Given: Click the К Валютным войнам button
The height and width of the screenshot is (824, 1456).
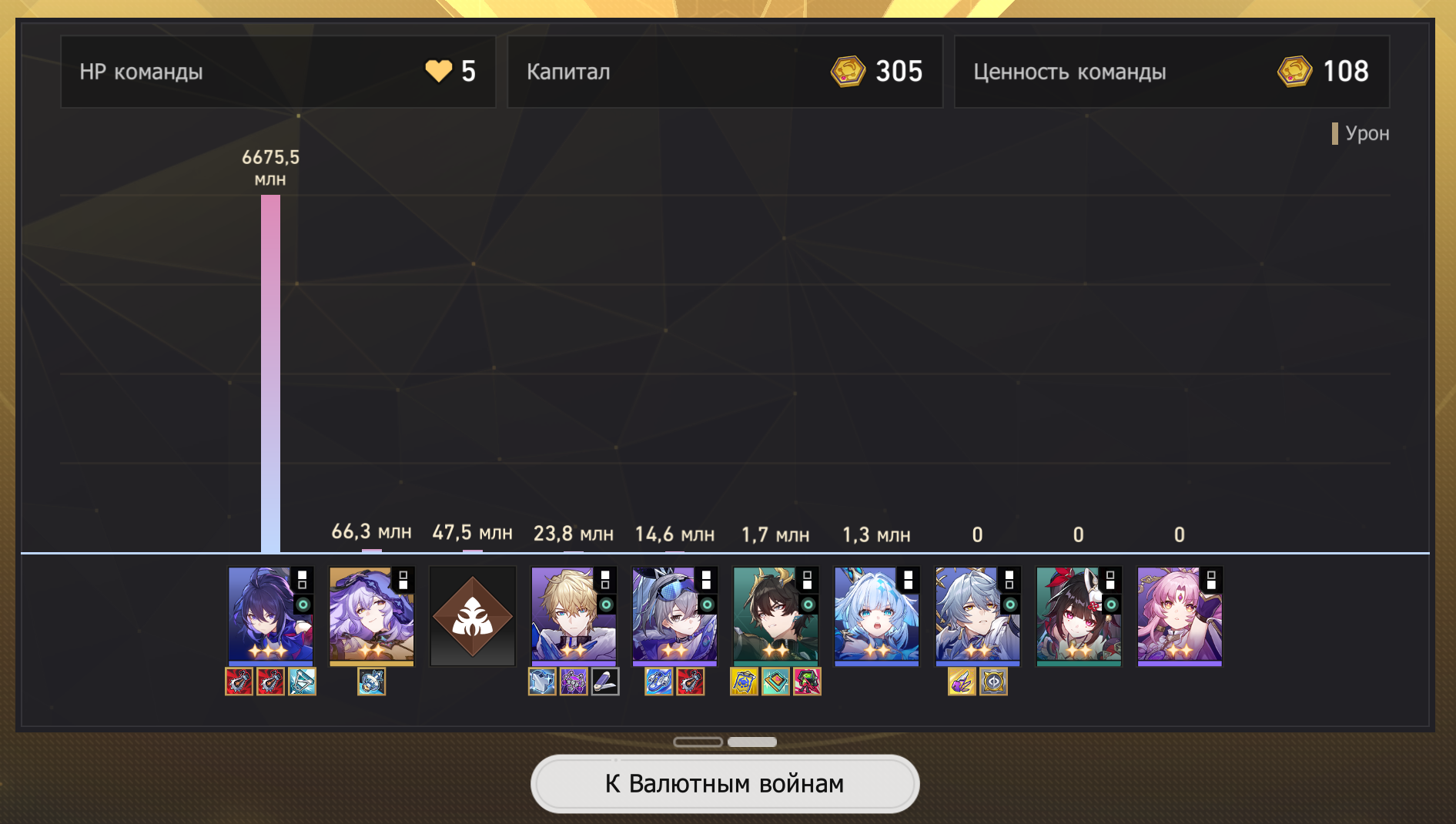Looking at the screenshot, I should tap(725, 784).
